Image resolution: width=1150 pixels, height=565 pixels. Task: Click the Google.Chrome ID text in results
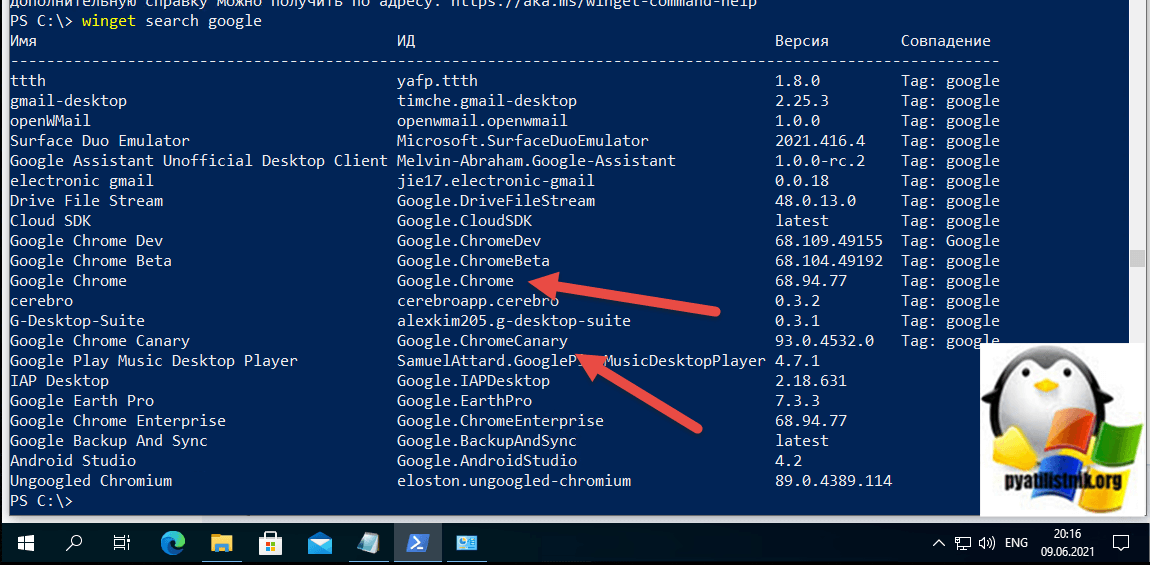pyautogui.click(x=455, y=281)
